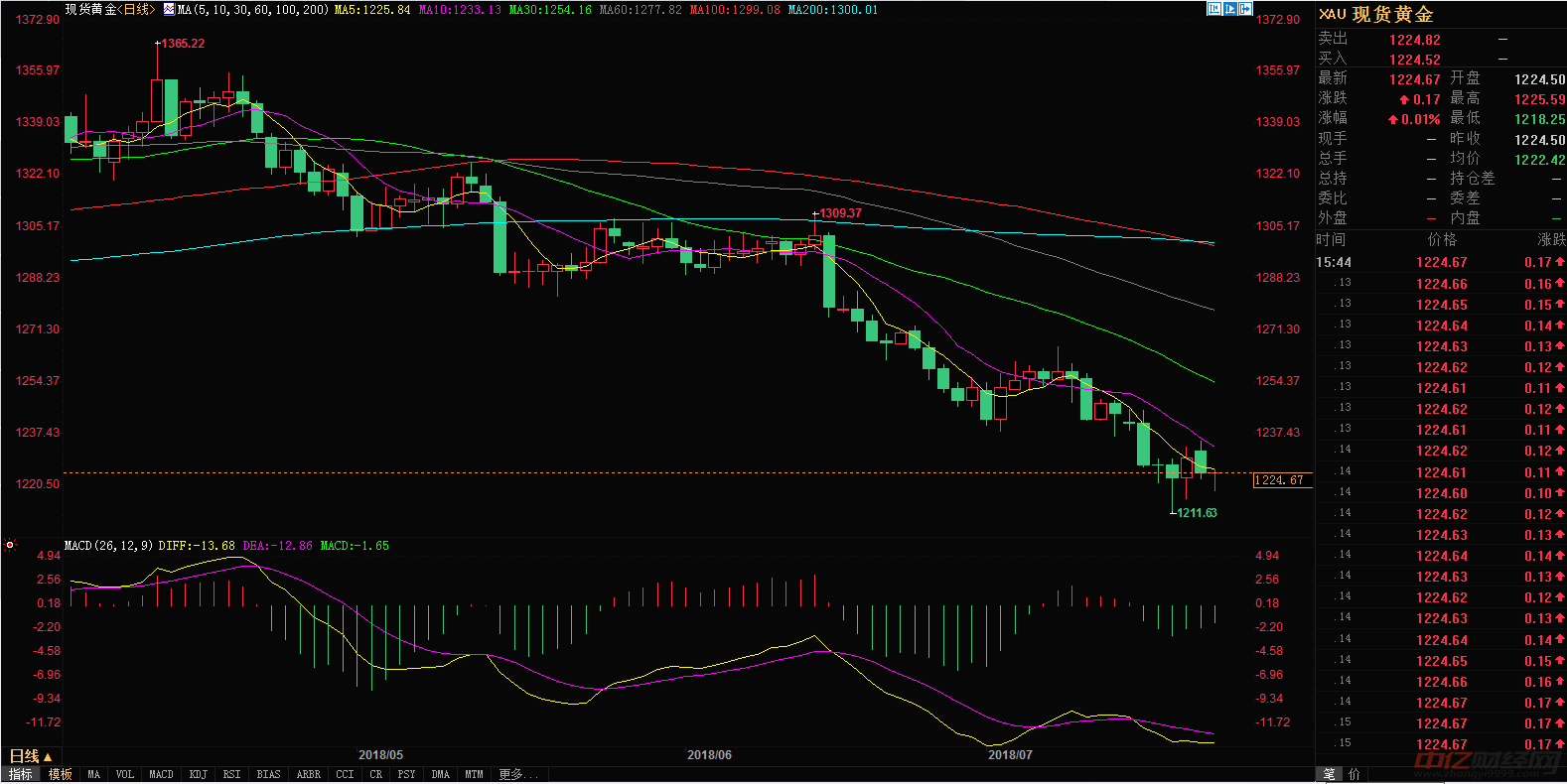The height and width of the screenshot is (784, 1567).
Task: Click the MACD(26,12,9) parameters label
Action: [x=108, y=546]
